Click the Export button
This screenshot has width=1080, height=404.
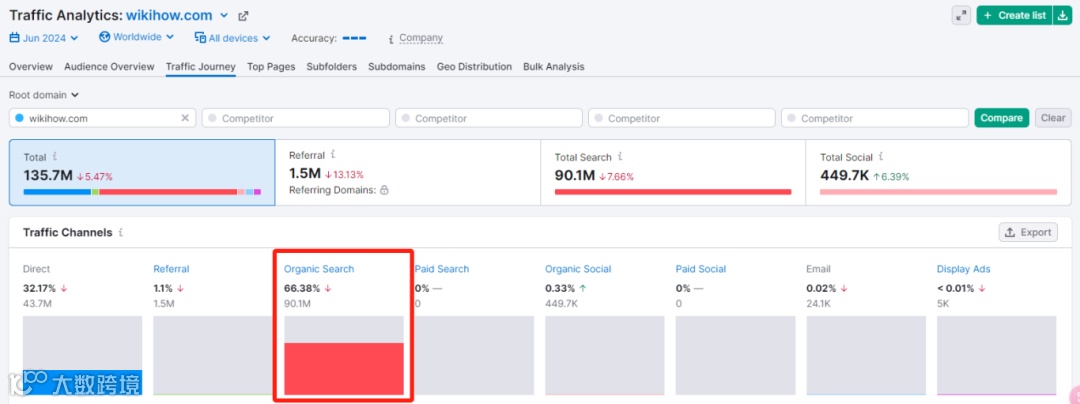click(x=1028, y=233)
